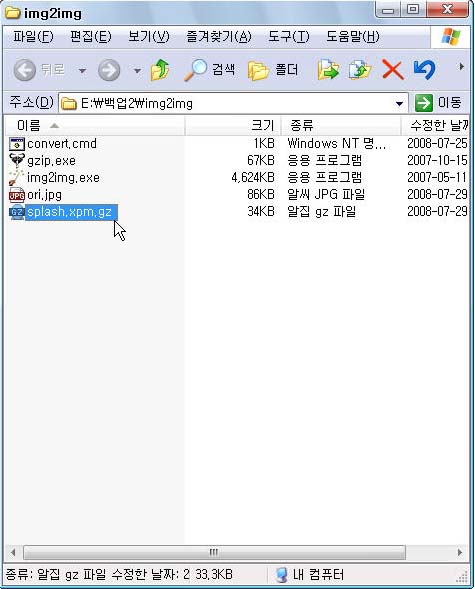
Task: Open the 편집(E) menu
Action: click(91, 37)
